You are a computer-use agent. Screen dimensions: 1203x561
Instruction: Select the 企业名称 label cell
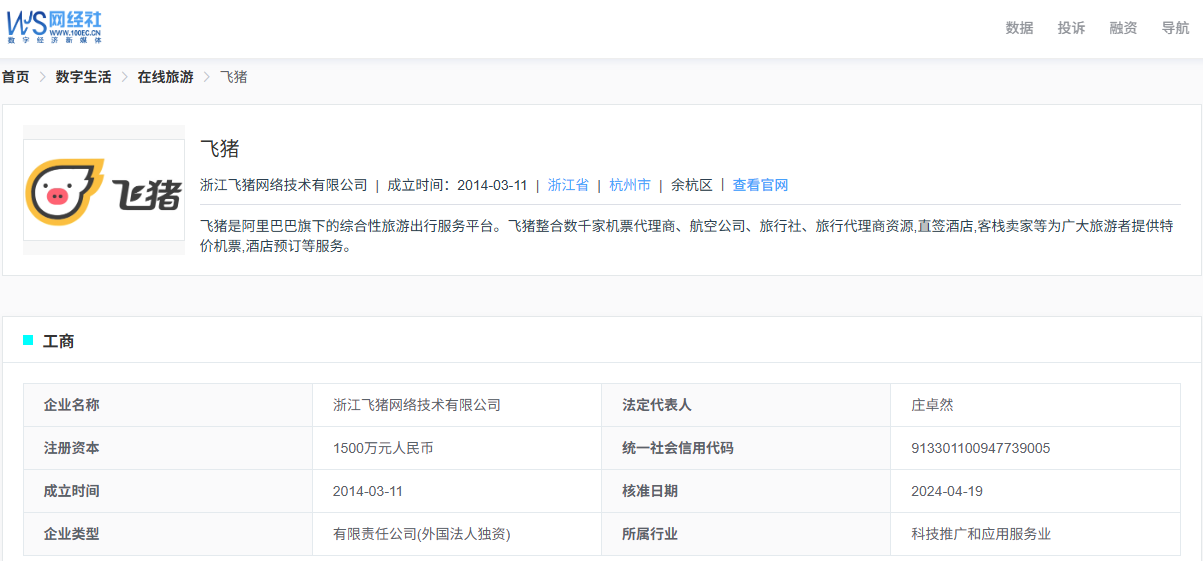(168, 405)
